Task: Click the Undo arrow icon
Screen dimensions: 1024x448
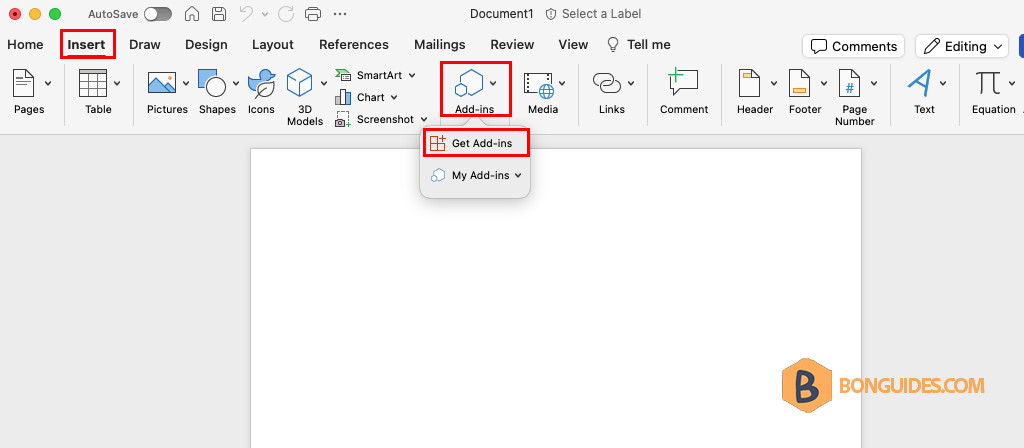Action: [246, 14]
